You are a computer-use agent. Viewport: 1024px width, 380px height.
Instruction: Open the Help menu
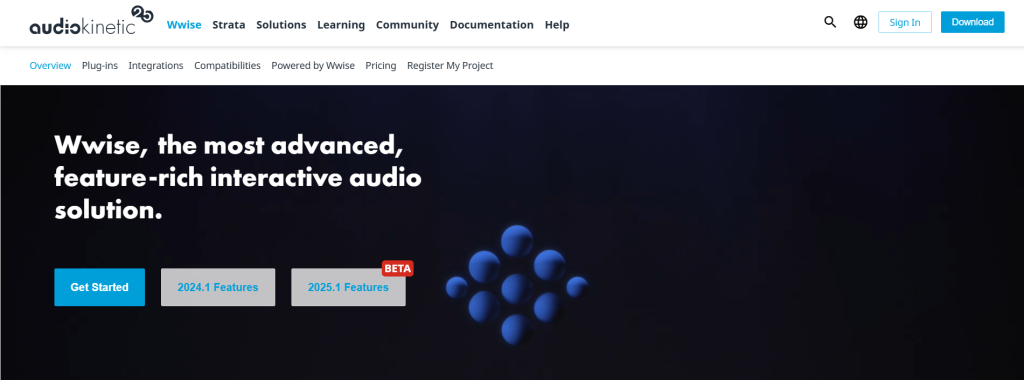(557, 25)
